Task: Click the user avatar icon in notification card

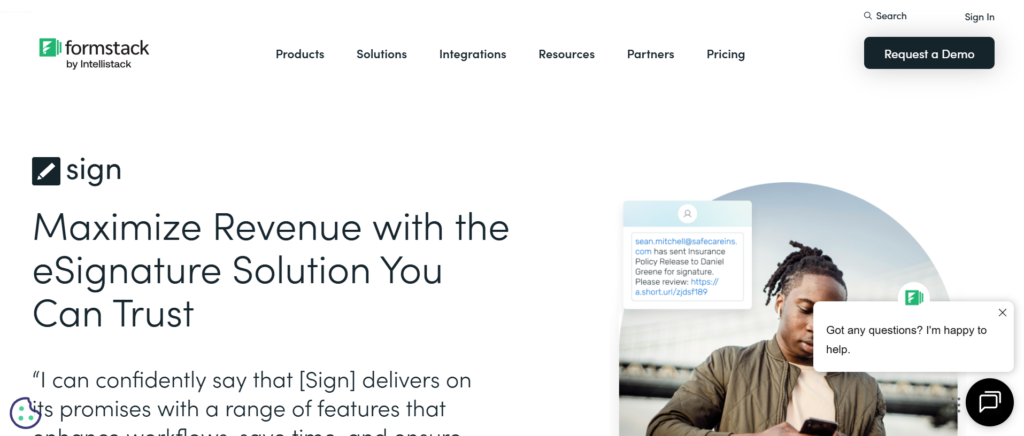Action: pos(687,213)
